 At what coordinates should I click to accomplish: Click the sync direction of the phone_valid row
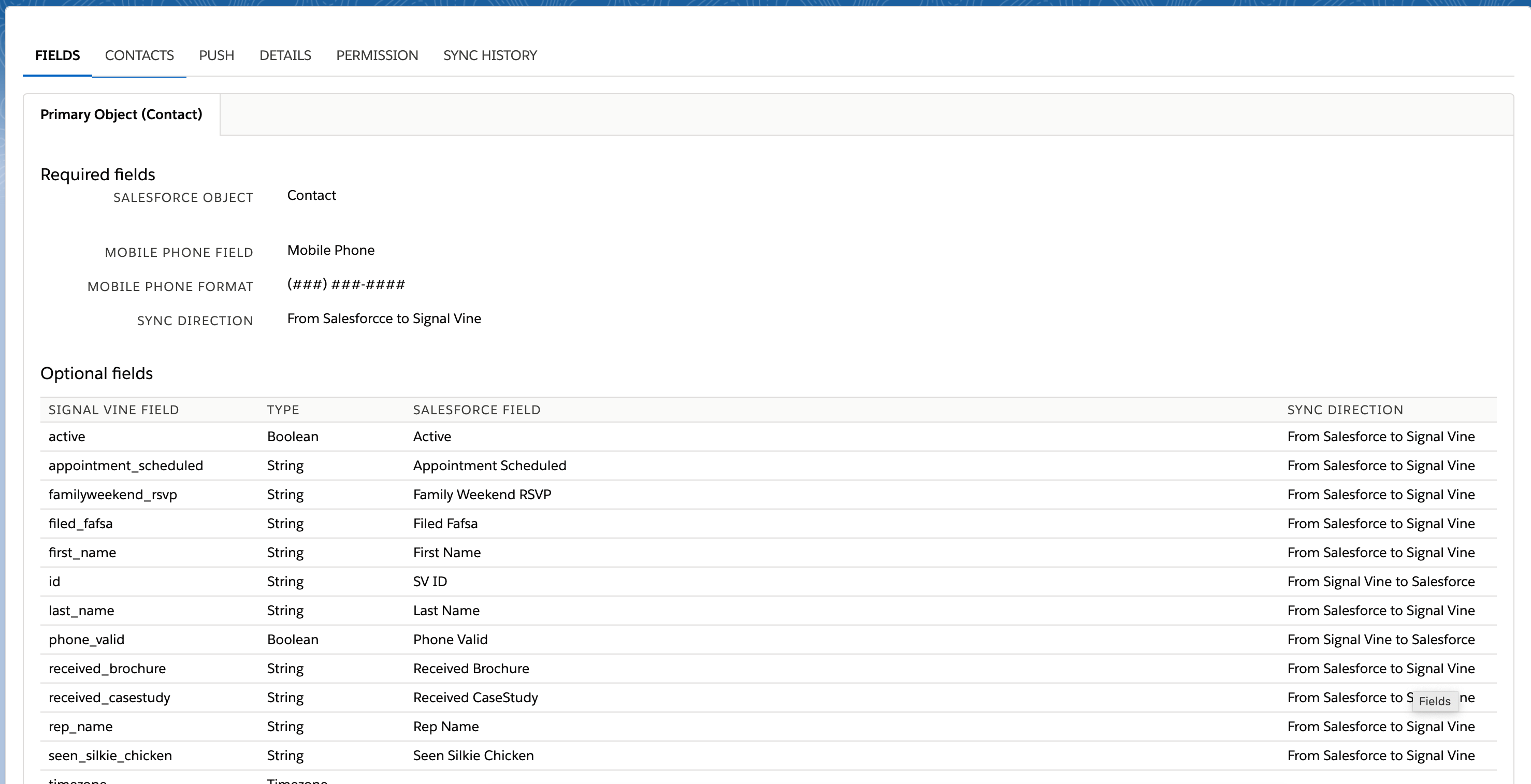click(x=1381, y=640)
